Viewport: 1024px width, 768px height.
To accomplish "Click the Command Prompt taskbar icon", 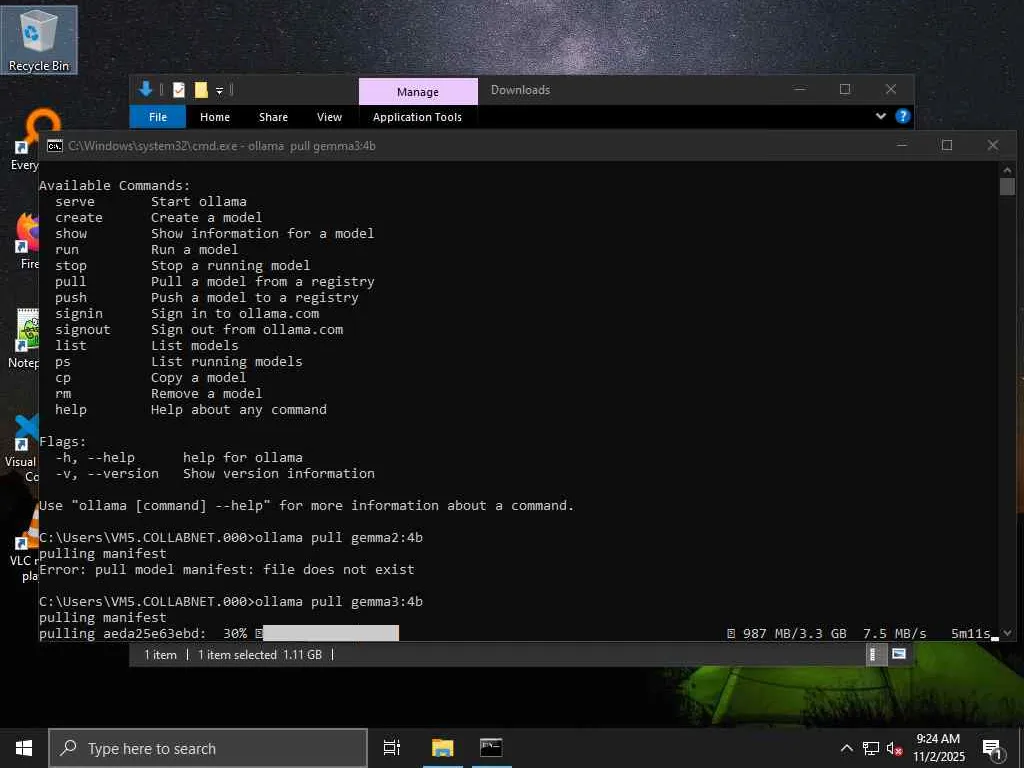I will [491, 748].
